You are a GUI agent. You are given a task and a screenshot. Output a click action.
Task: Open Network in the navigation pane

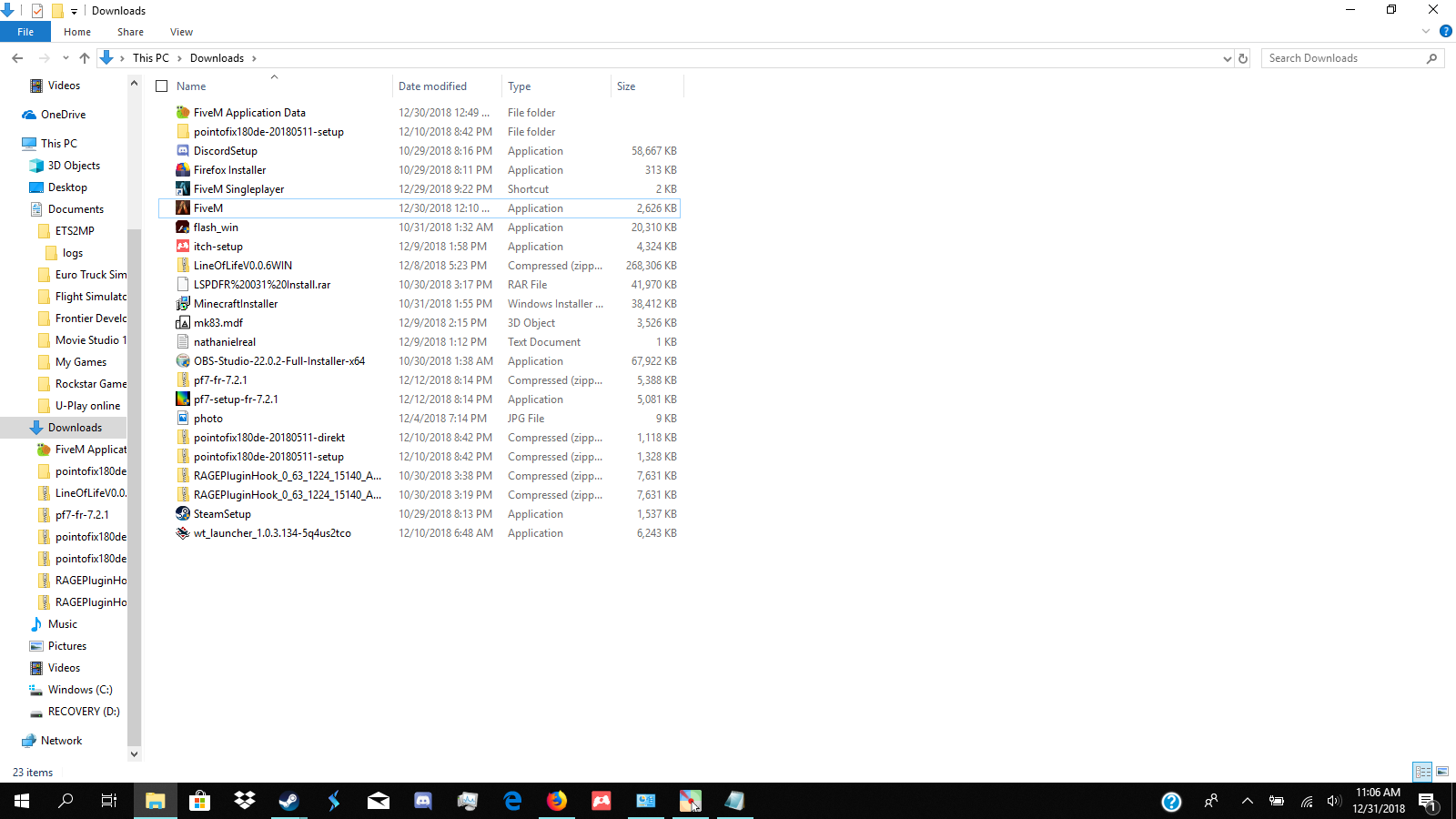(x=61, y=741)
